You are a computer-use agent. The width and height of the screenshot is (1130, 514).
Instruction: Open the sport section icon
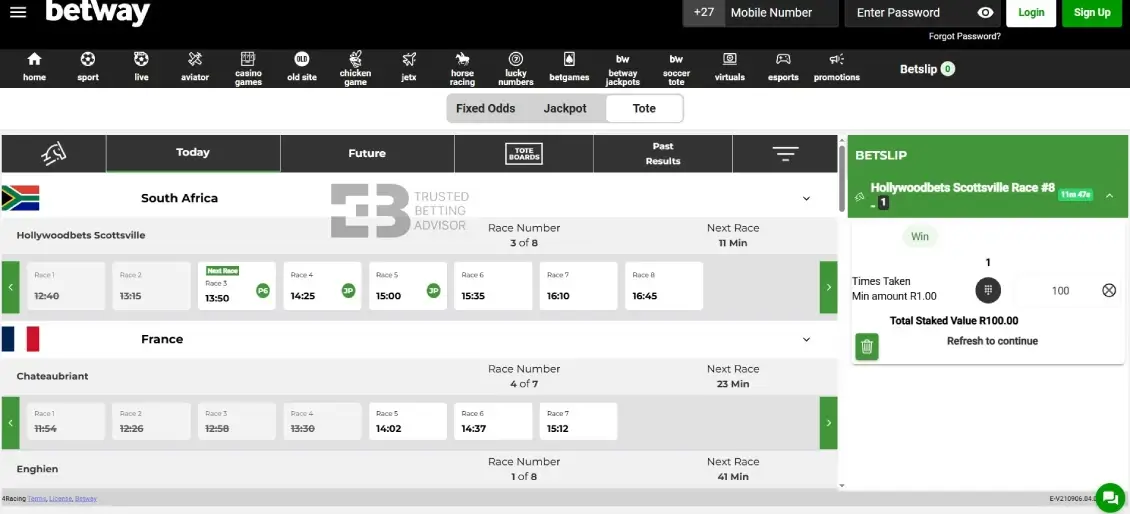(88, 59)
